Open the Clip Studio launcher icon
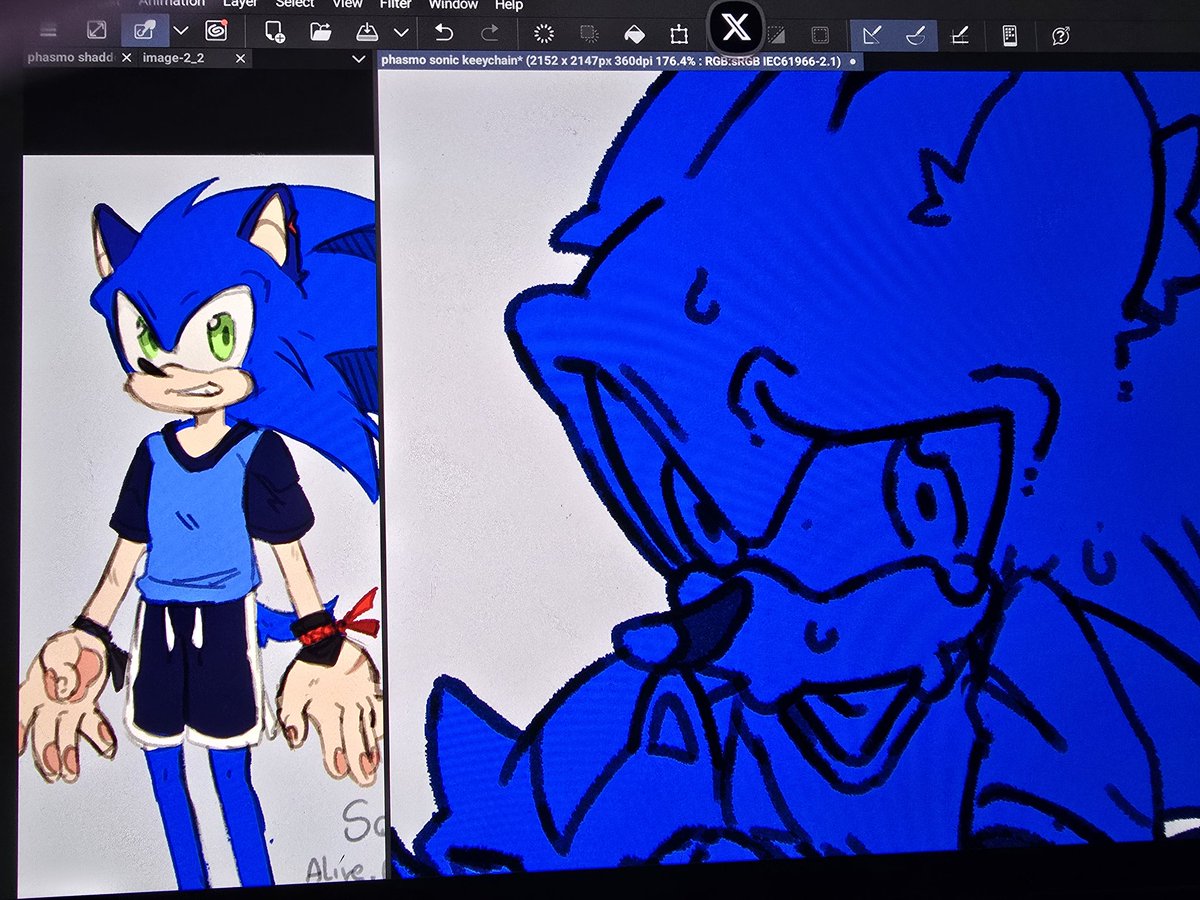 tap(216, 31)
